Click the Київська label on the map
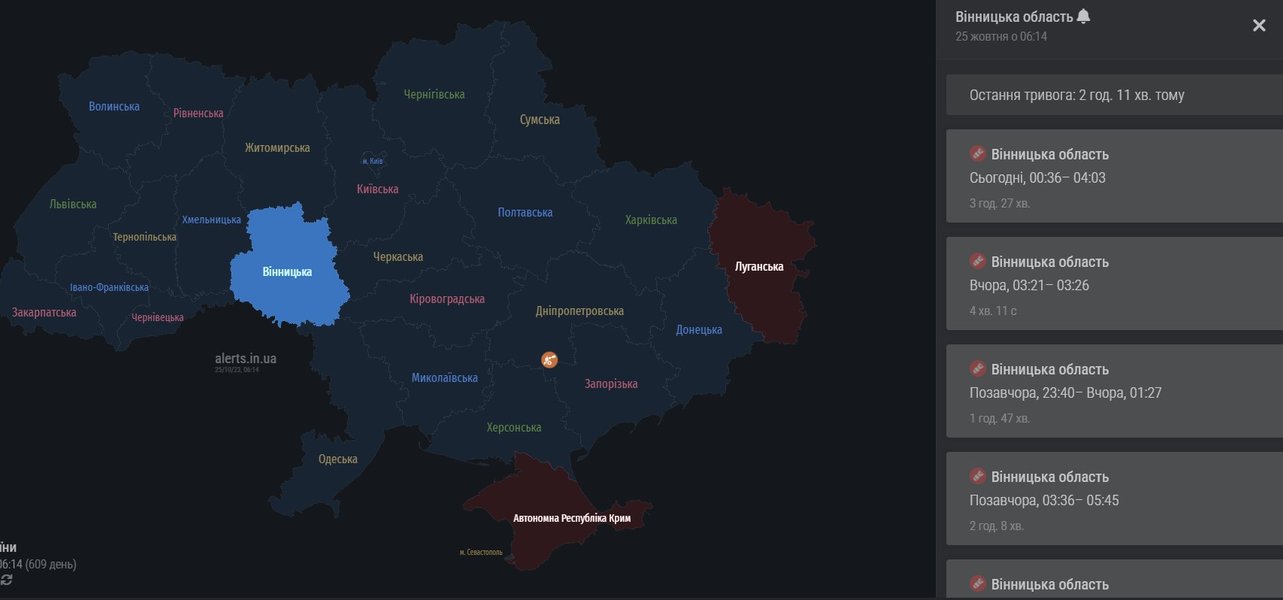Screen dimensions: 1283x600 [x=376, y=187]
